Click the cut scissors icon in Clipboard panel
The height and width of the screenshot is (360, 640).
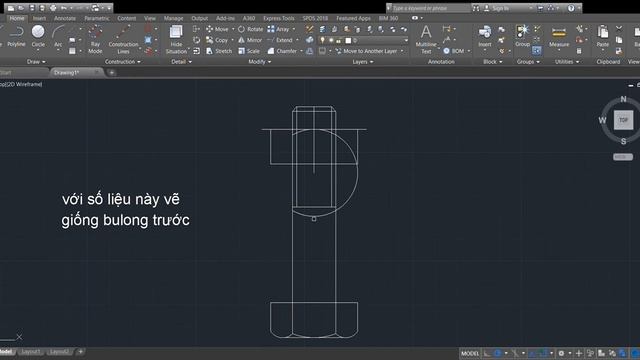pos(619,29)
